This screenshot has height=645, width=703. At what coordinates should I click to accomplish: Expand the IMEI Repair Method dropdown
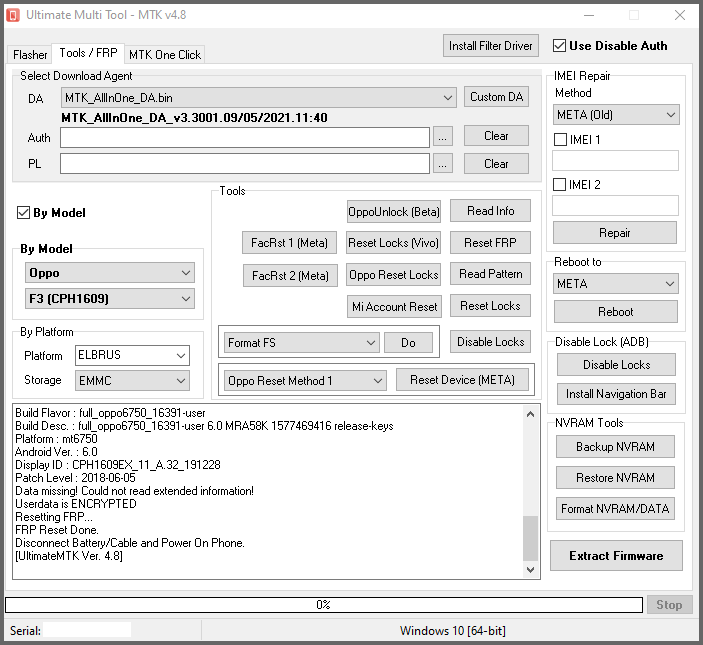[615, 115]
